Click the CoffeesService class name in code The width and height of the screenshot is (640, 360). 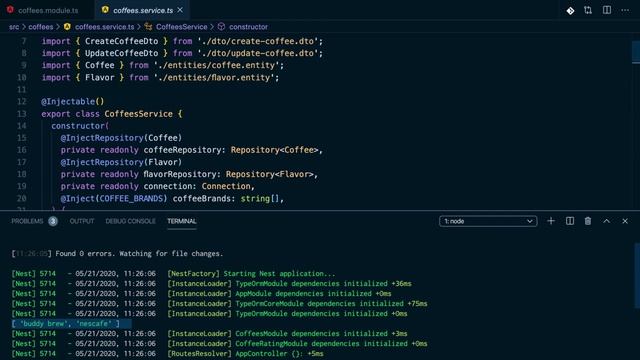[138, 114]
